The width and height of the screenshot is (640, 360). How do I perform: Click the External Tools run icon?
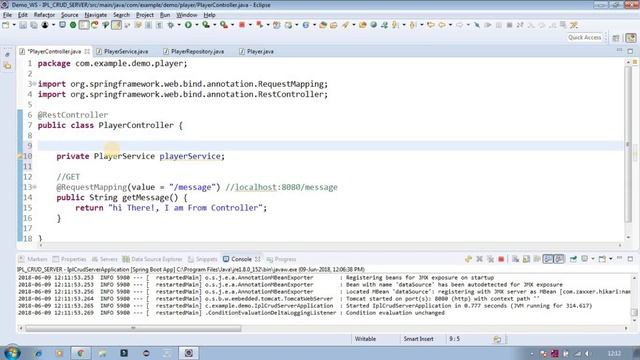click(x=224, y=25)
